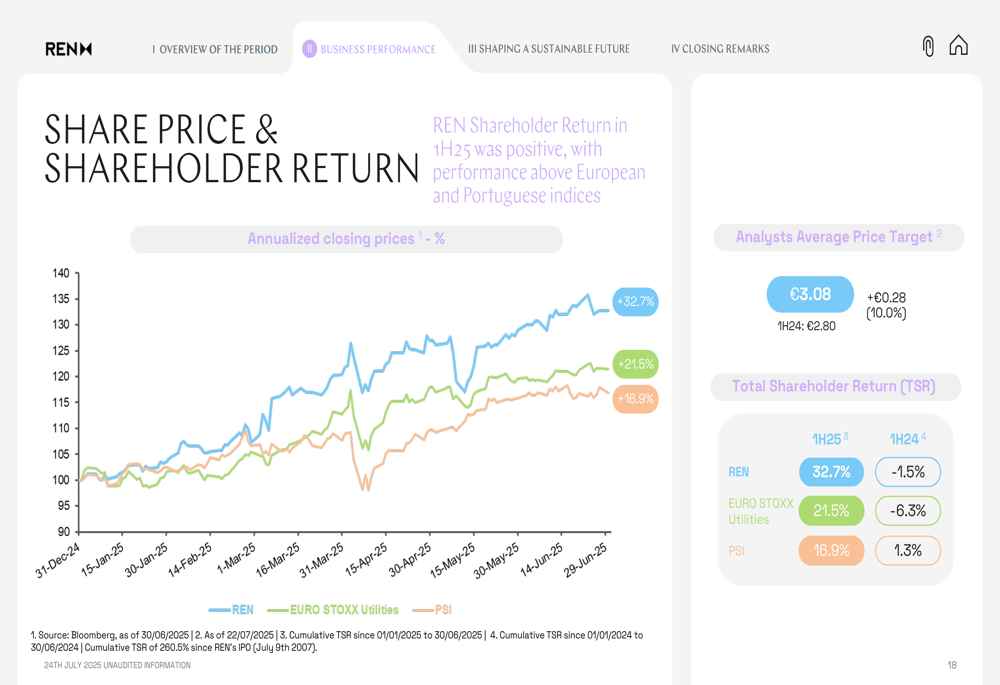This screenshot has width=1000, height=685.
Task: Select EURO STOXX 1H25 TSR value 21.5%
Action: (x=831, y=511)
